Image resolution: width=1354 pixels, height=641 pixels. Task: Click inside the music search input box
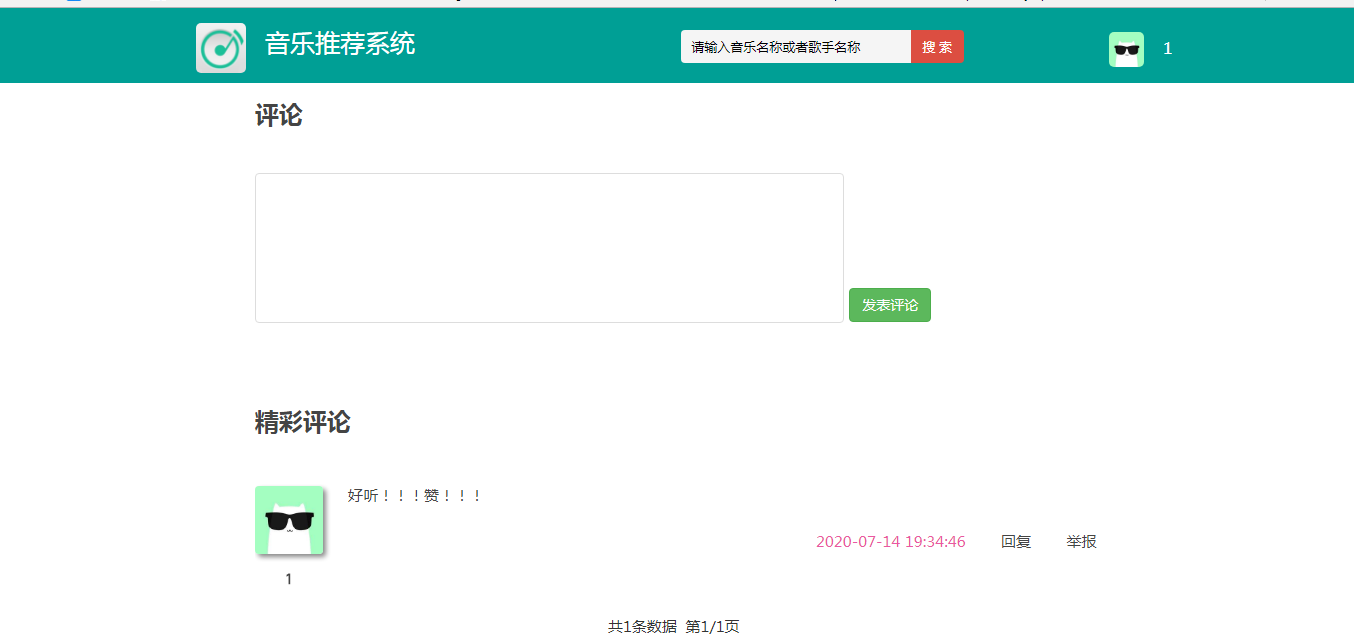(x=795, y=46)
